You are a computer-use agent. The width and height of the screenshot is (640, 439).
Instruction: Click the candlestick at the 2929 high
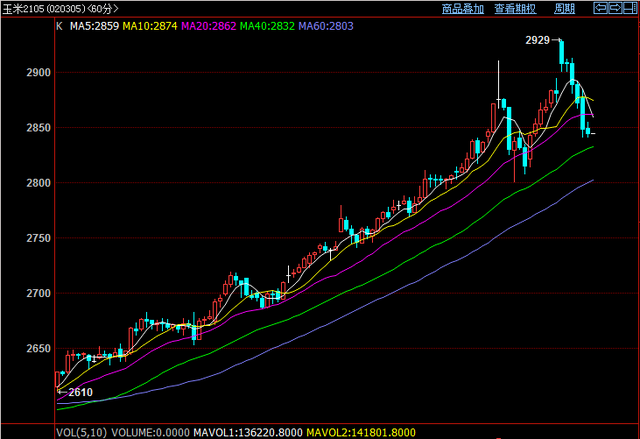click(562, 52)
